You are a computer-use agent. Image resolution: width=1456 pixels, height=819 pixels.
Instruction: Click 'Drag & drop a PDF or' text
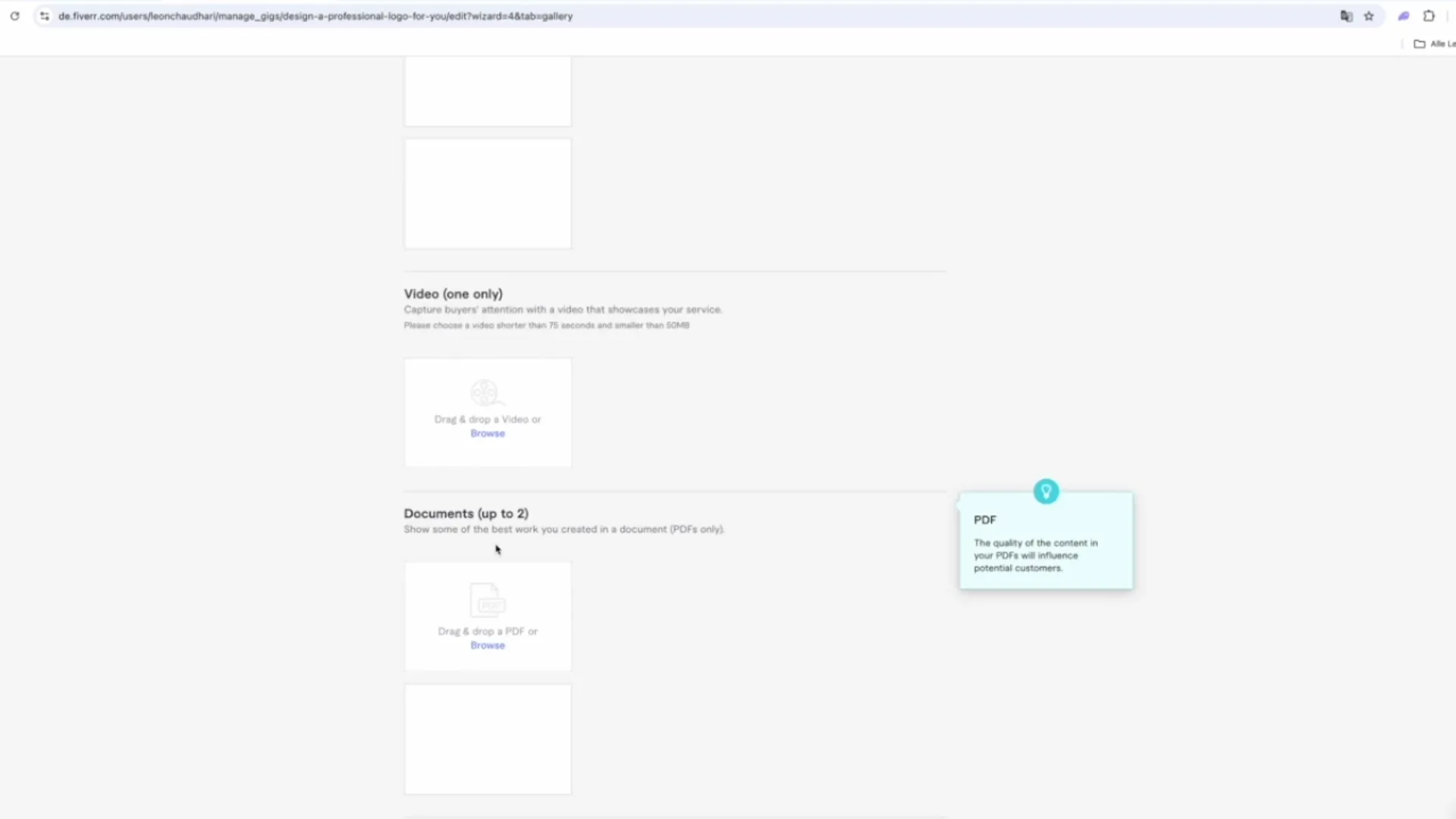[488, 631]
